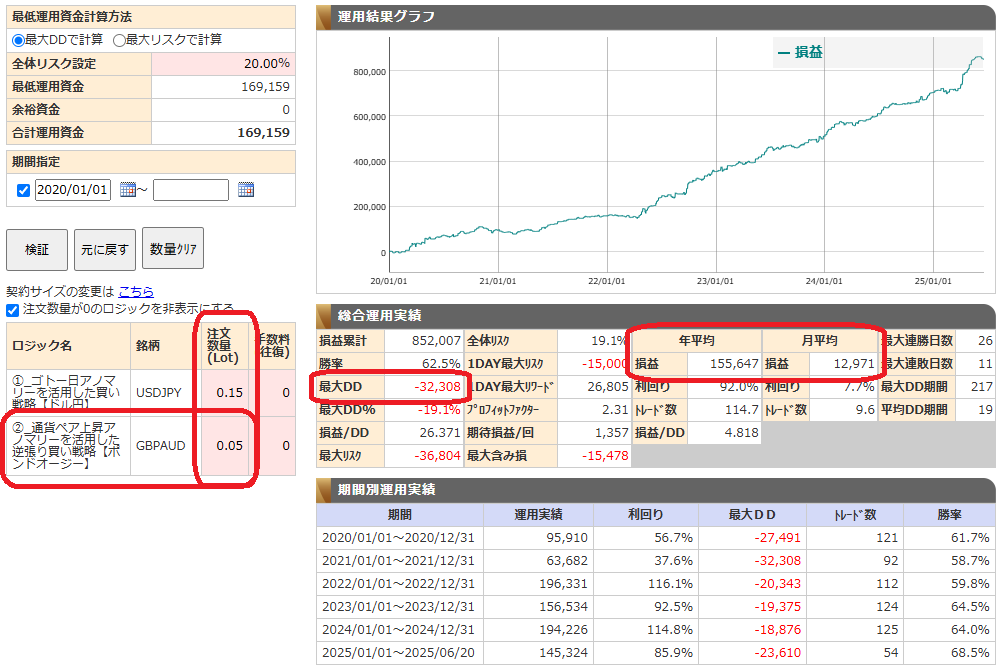Edit the GBPAUD lot quantity 0.05 field
Image resolution: width=1002 pixels, height=671 pixels.
[x=227, y=445]
